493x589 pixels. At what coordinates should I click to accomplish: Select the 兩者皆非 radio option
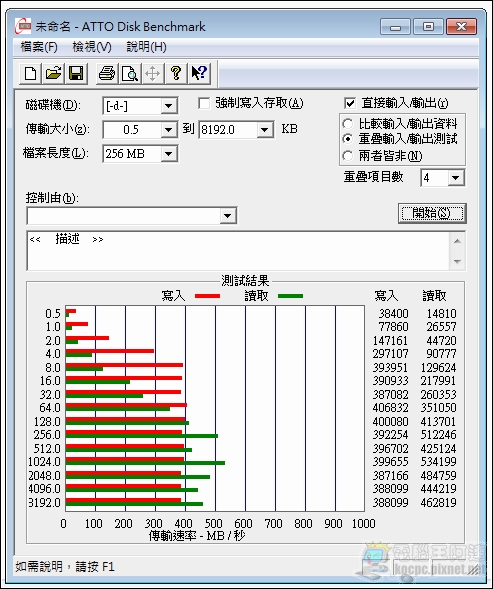click(x=348, y=156)
